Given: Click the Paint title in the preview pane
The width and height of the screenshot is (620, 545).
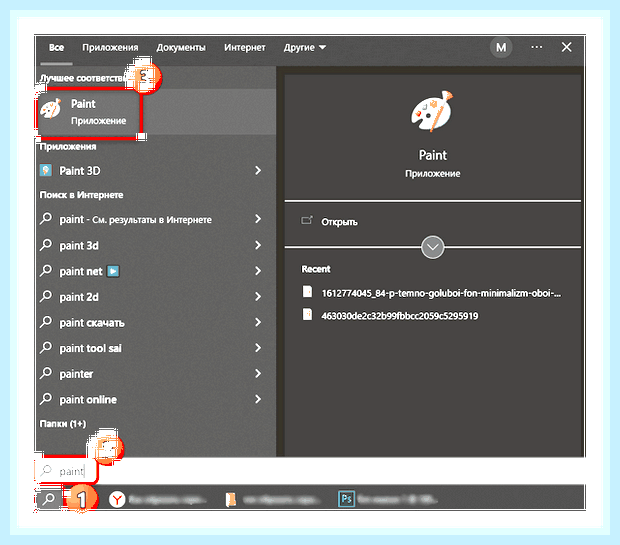Looking at the screenshot, I should click(433, 155).
